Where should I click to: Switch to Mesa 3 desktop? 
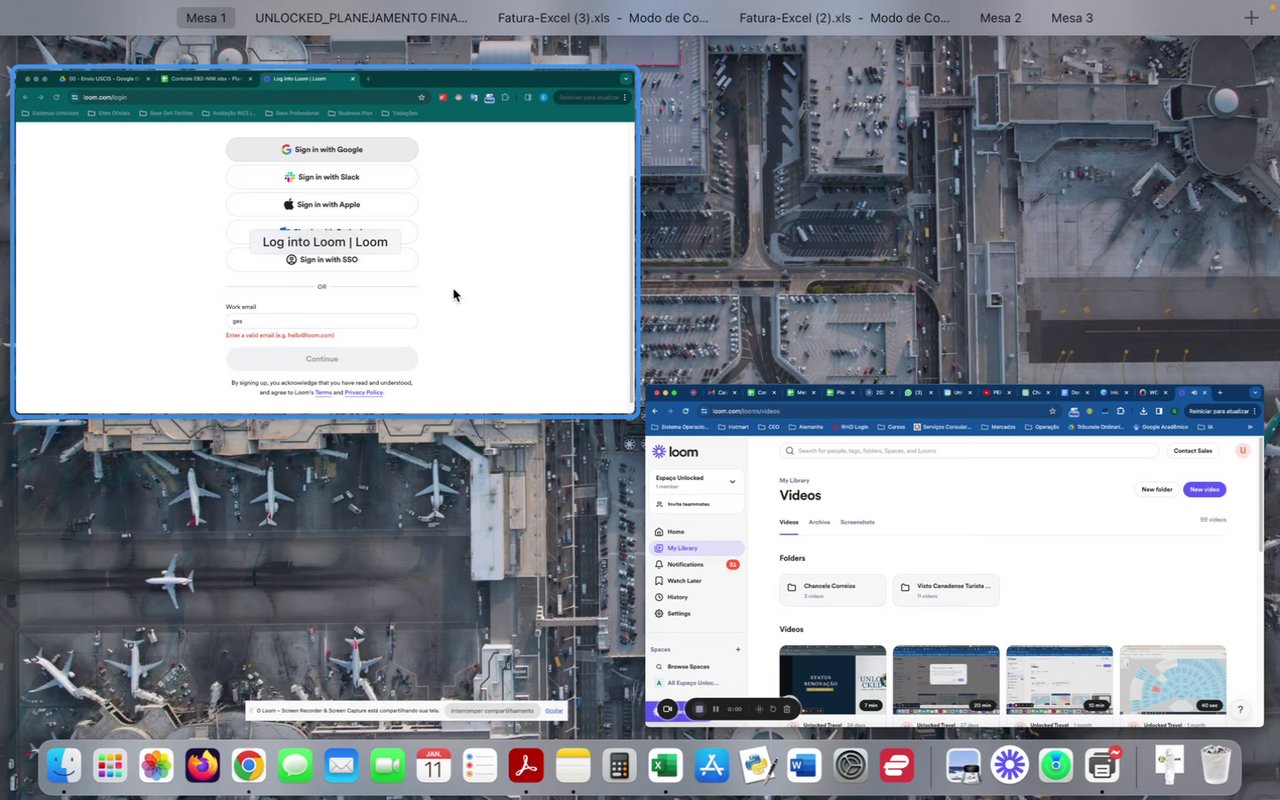pyautogui.click(x=1072, y=18)
